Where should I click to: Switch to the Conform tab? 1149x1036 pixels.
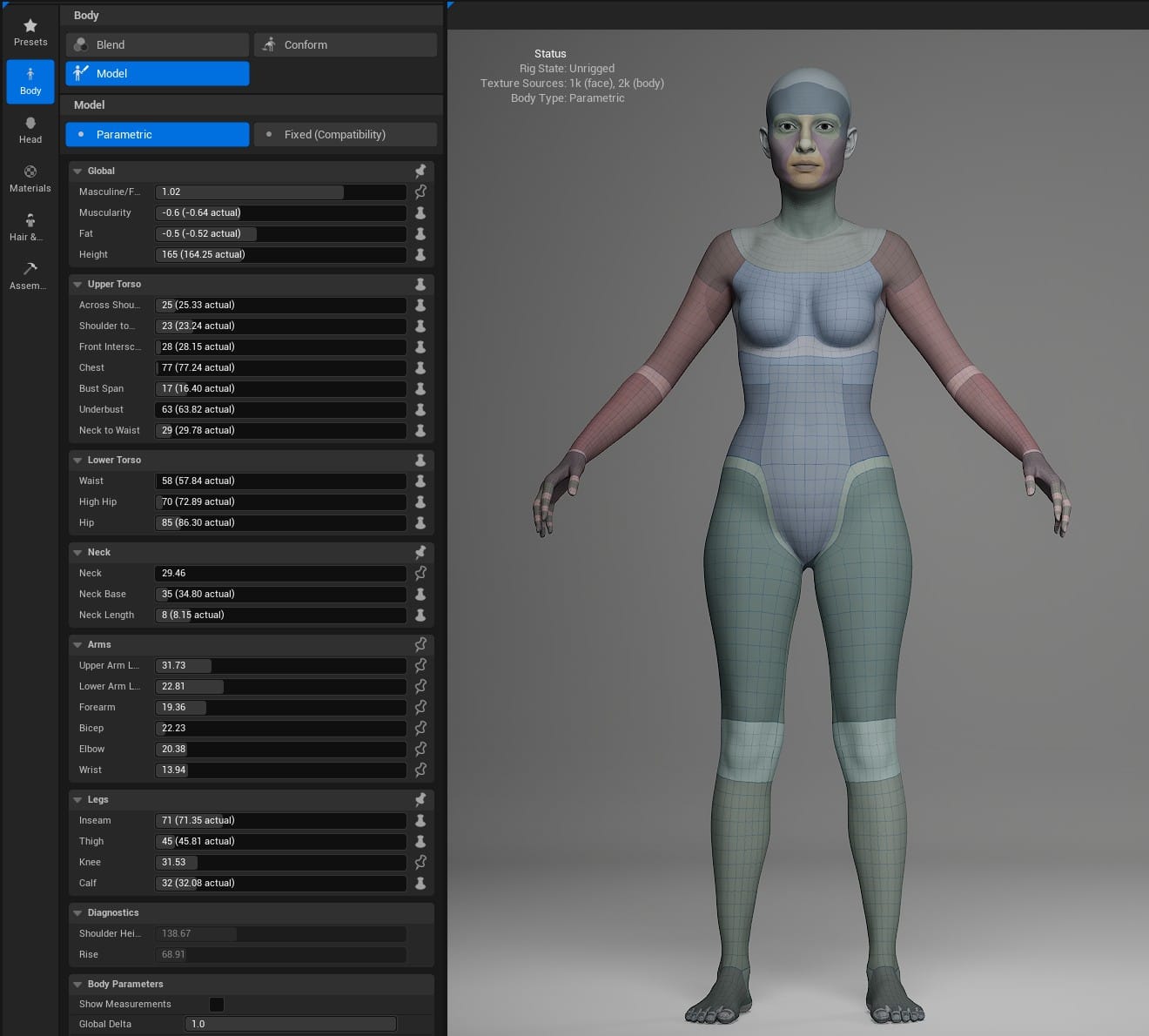point(346,44)
